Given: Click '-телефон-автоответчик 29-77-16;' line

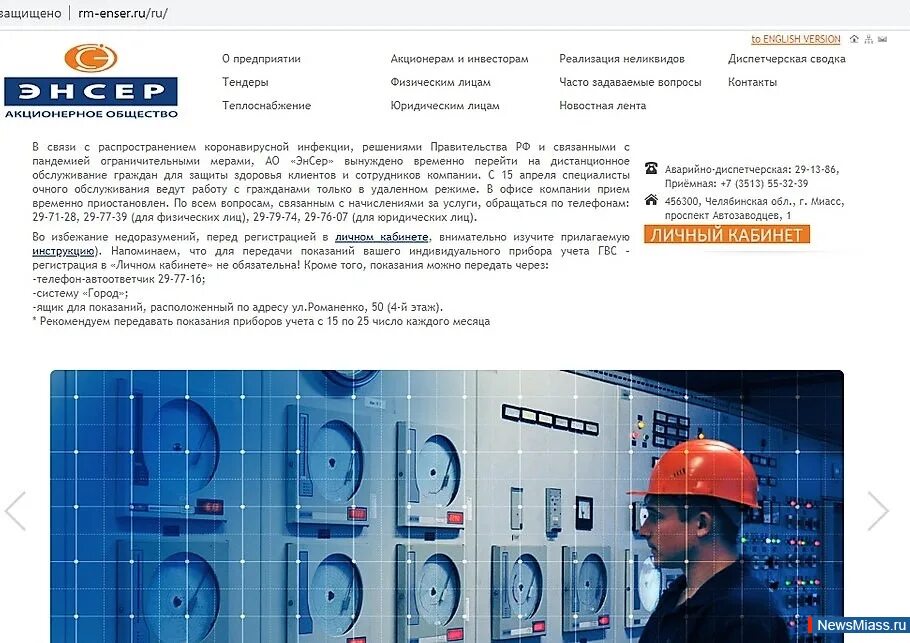Looking at the screenshot, I should [x=119, y=279].
